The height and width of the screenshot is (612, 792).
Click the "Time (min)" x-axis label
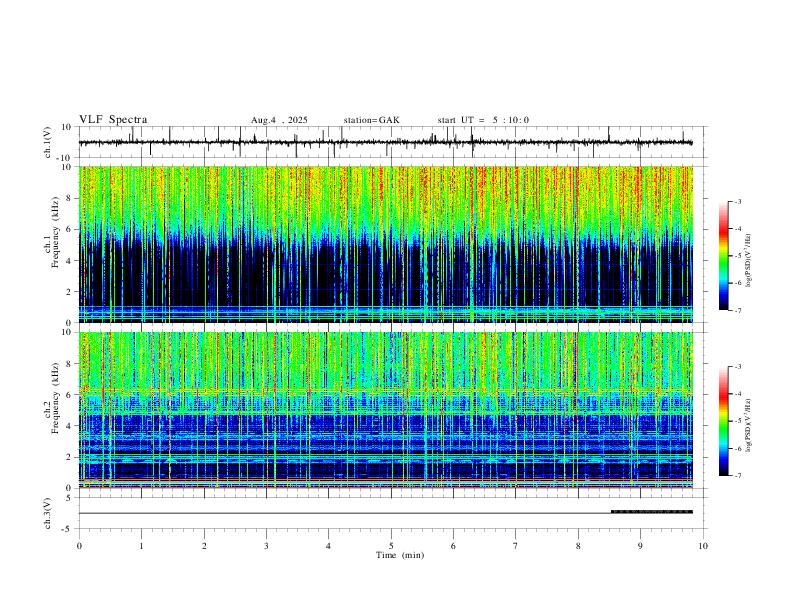click(x=400, y=555)
